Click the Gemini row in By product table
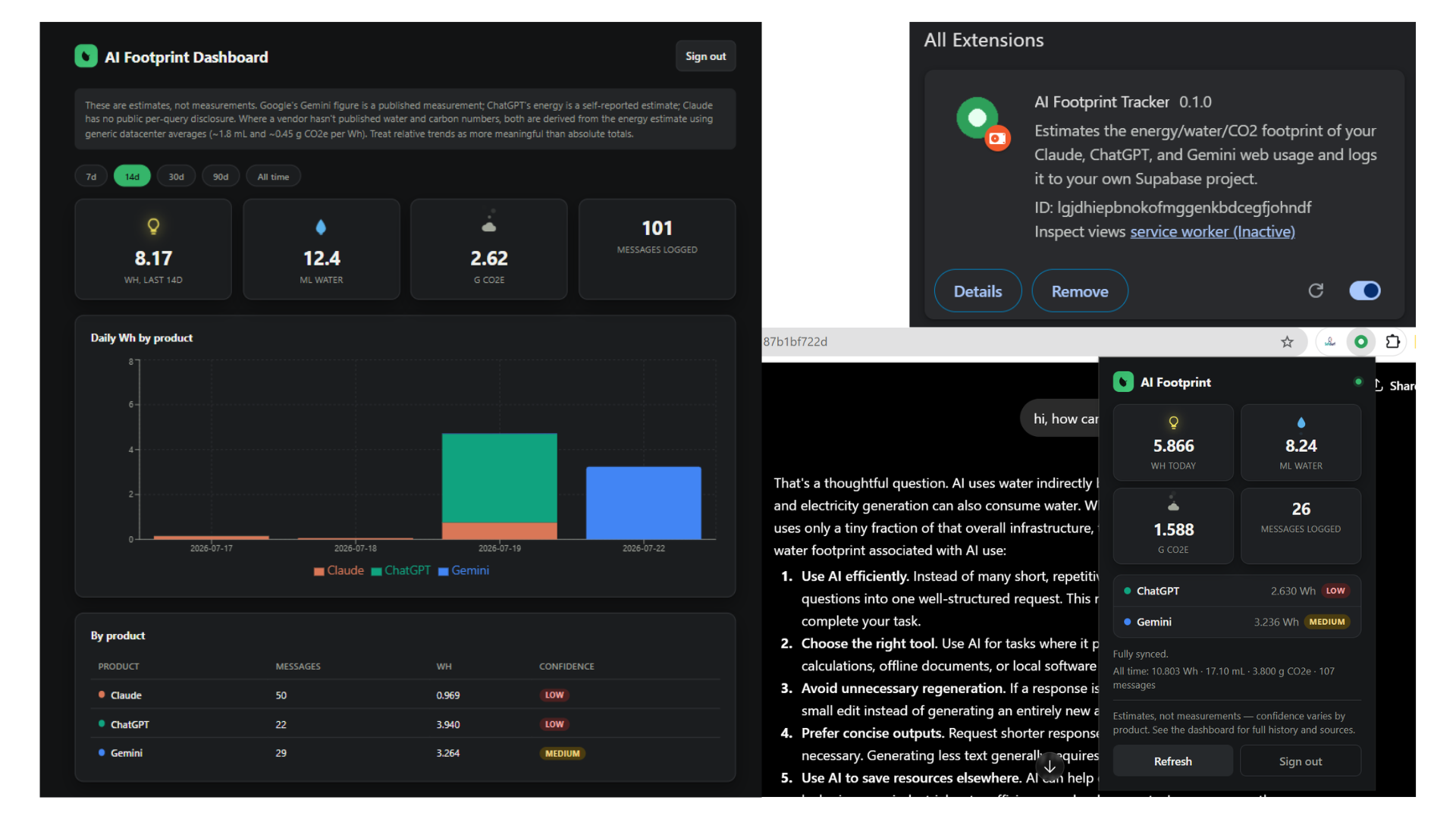1456x819 pixels. coord(405,753)
